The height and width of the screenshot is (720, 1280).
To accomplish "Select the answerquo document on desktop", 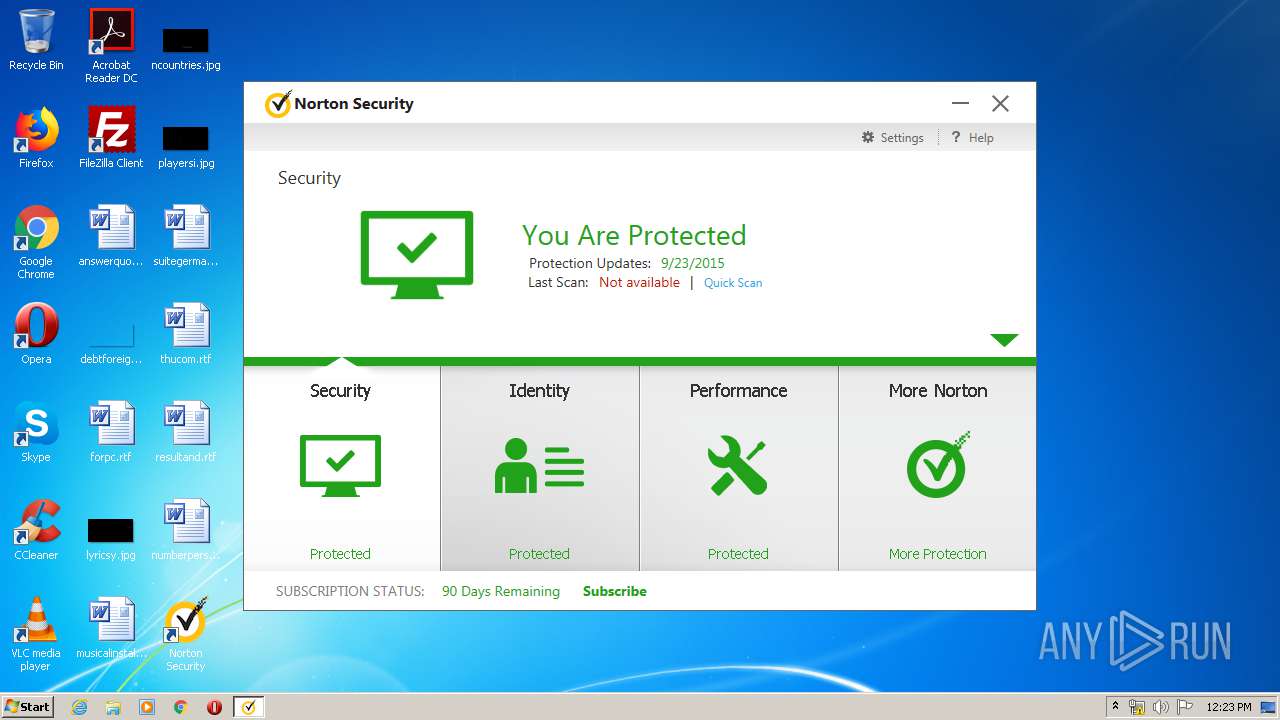I will click(111, 237).
